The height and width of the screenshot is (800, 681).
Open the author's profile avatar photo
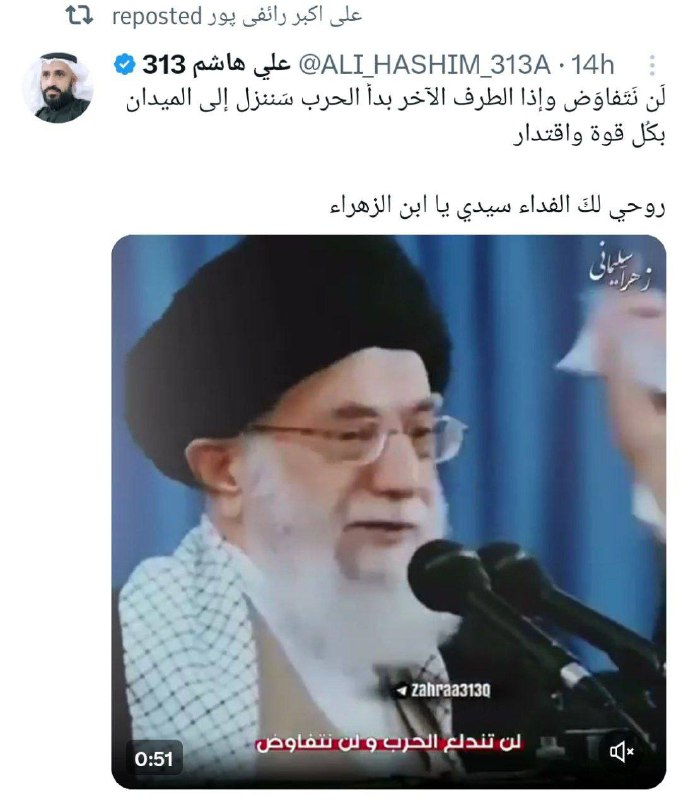(57, 87)
